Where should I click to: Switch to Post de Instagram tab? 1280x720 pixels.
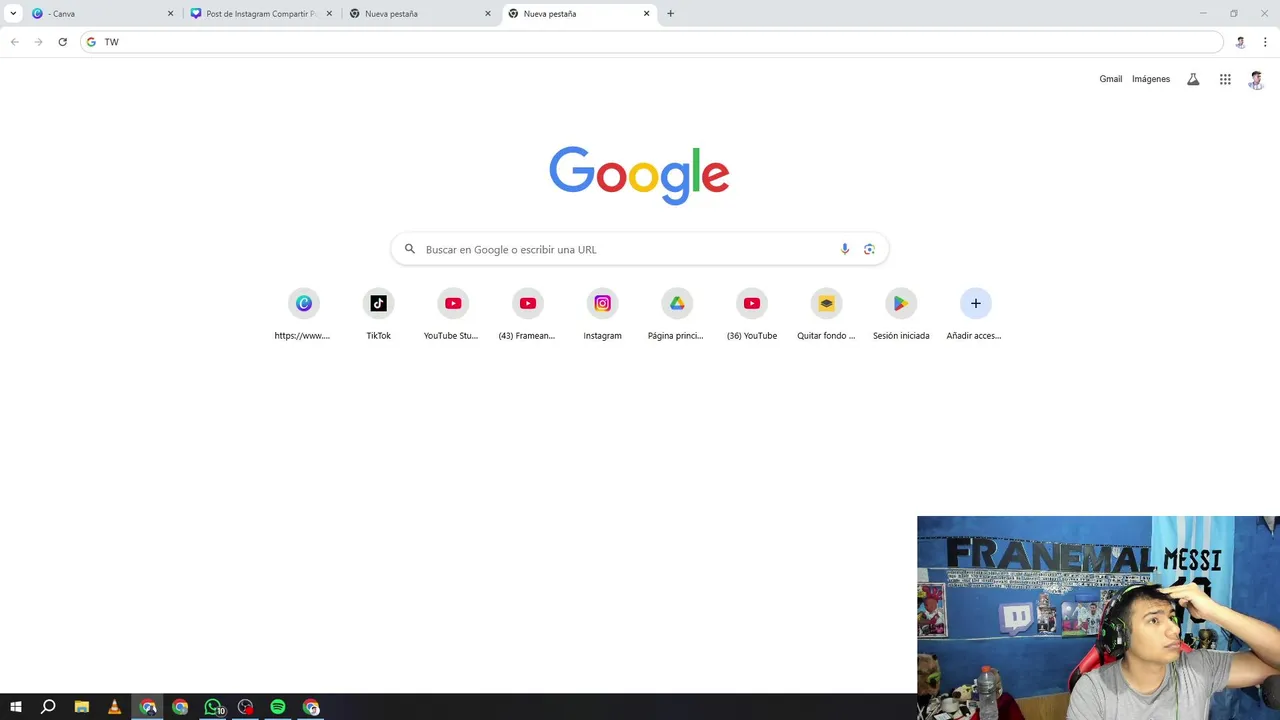(x=260, y=14)
